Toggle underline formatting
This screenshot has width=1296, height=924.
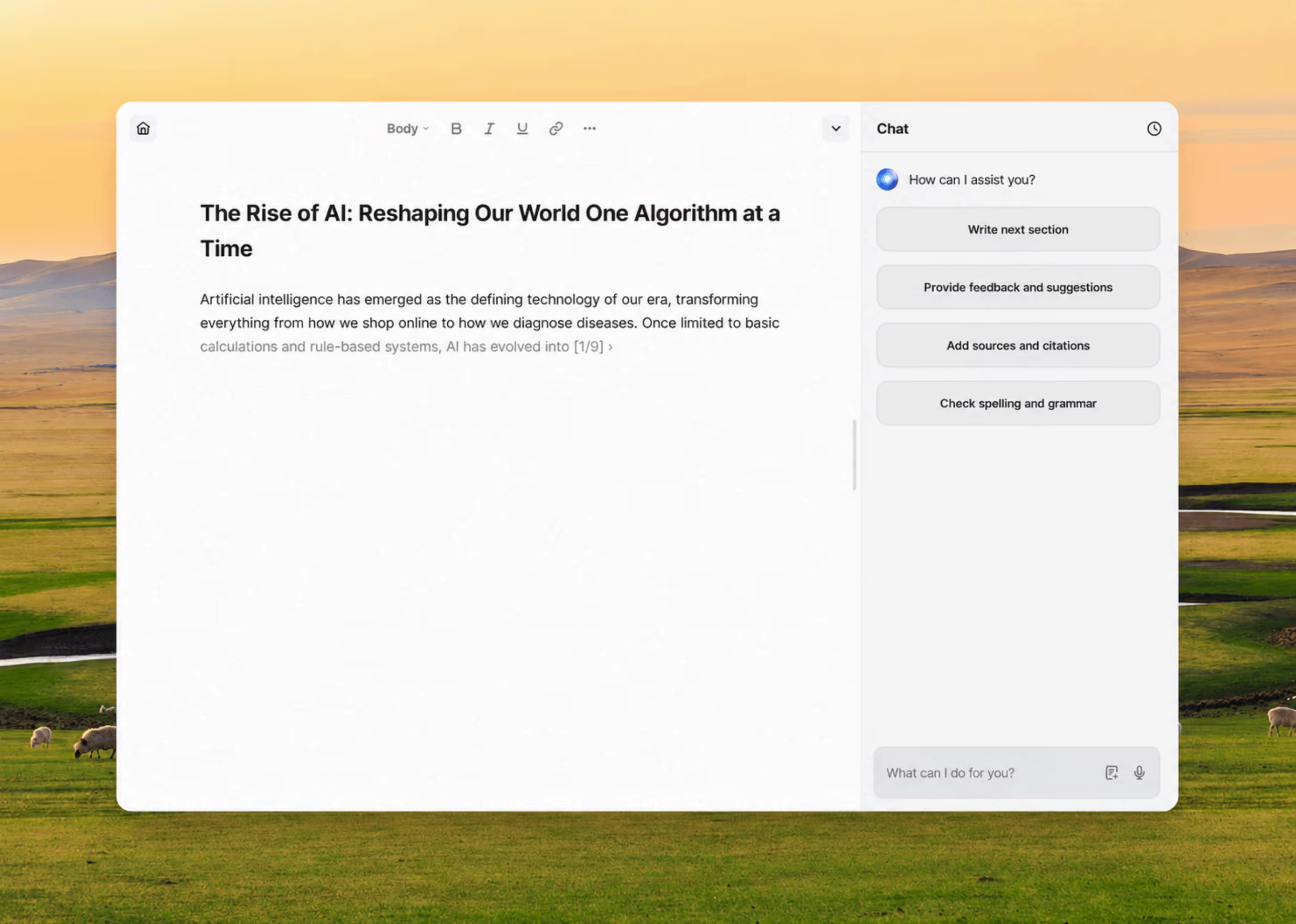(x=522, y=128)
